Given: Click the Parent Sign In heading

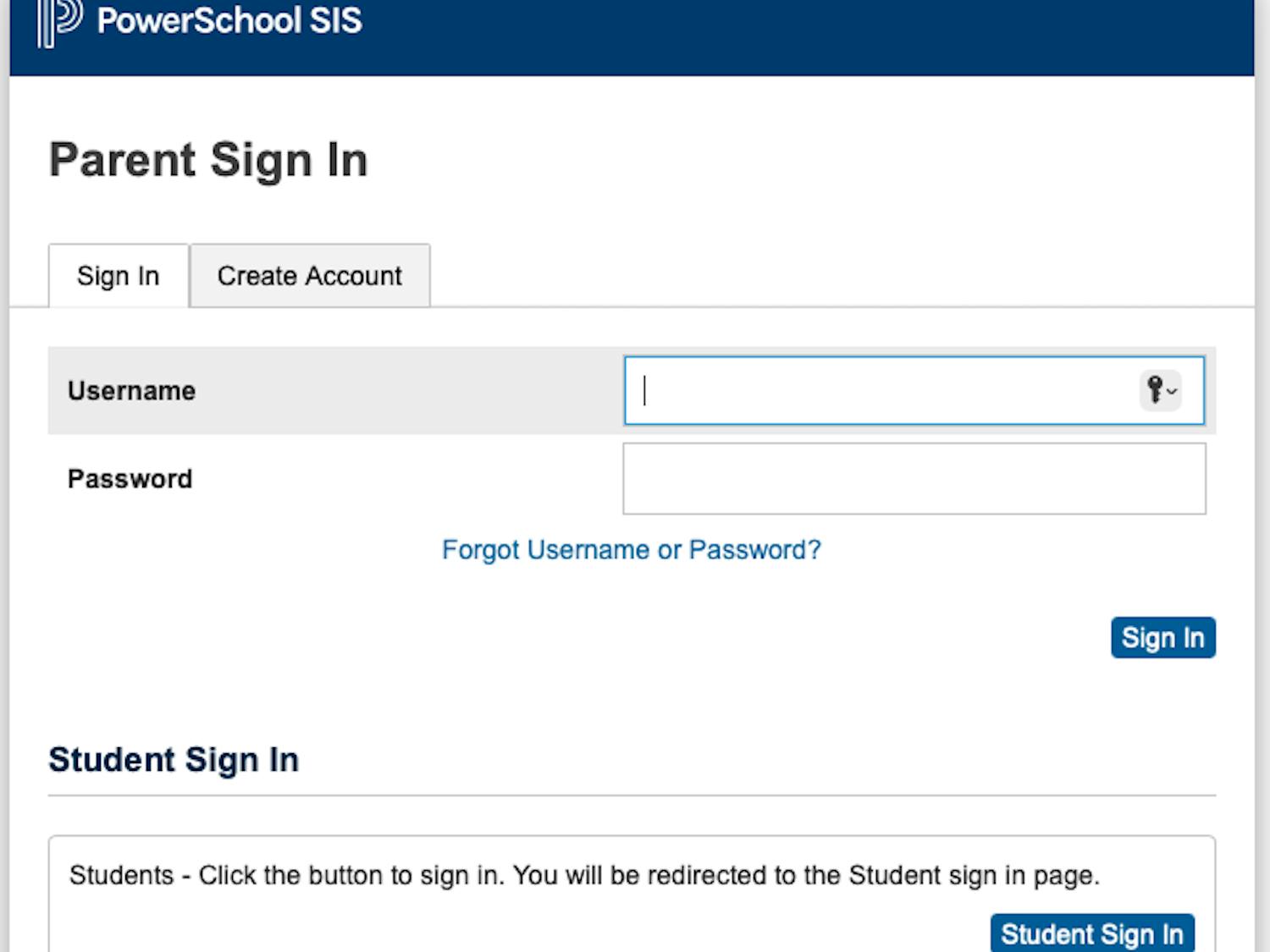Looking at the screenshot, I should click(208, 159).
